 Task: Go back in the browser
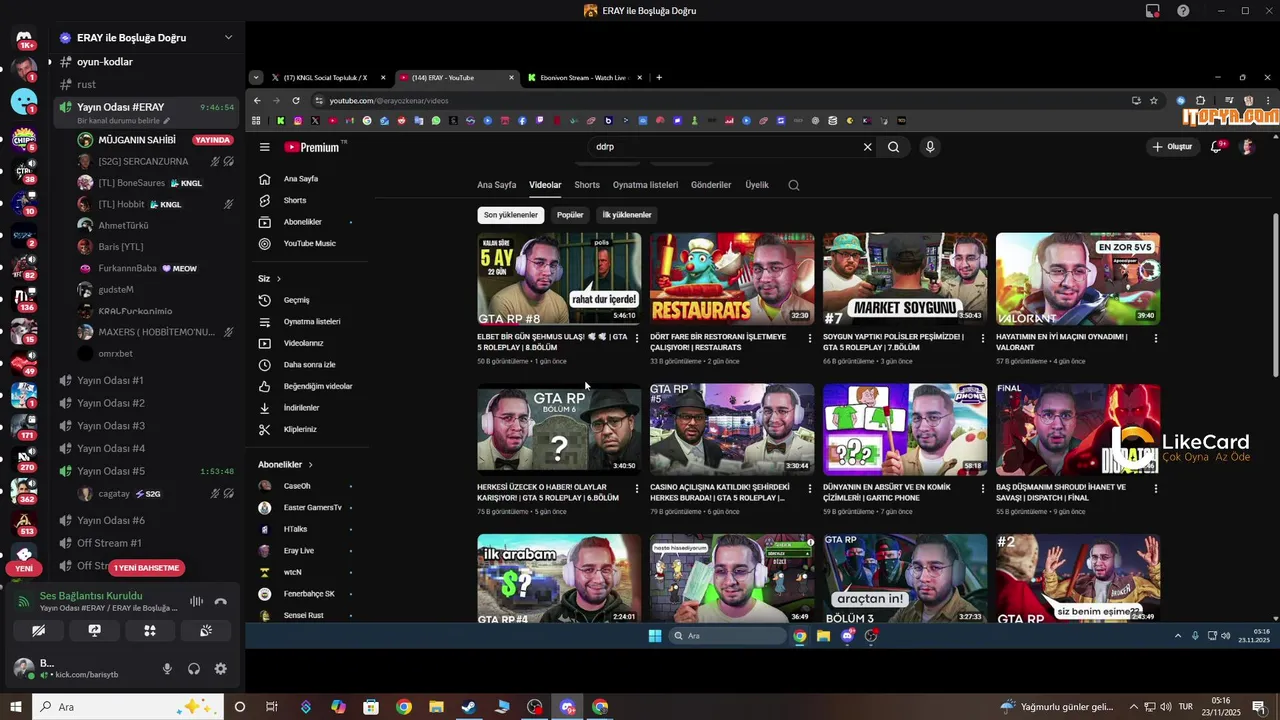(x=257, y=101)
